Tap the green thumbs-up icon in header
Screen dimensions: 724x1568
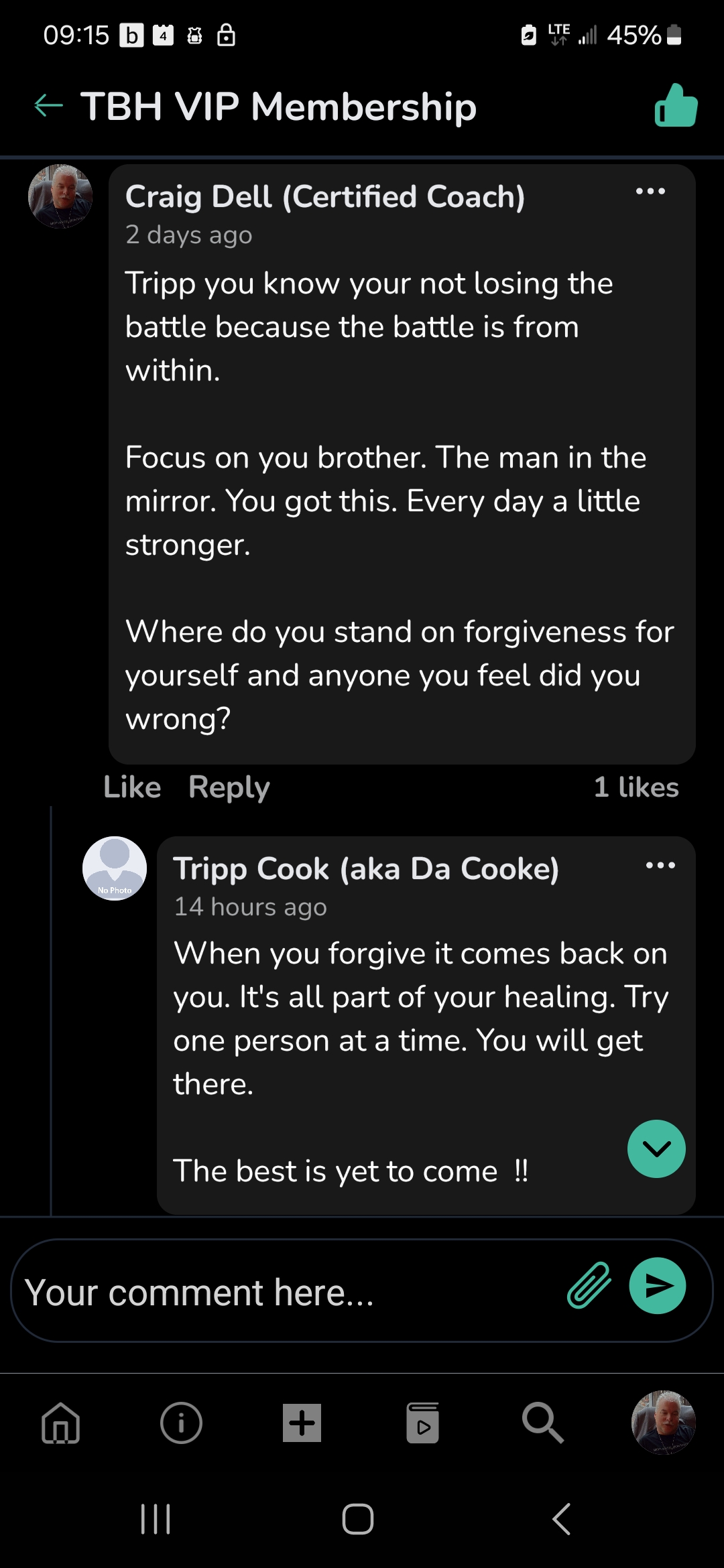(x=676, y=106)
